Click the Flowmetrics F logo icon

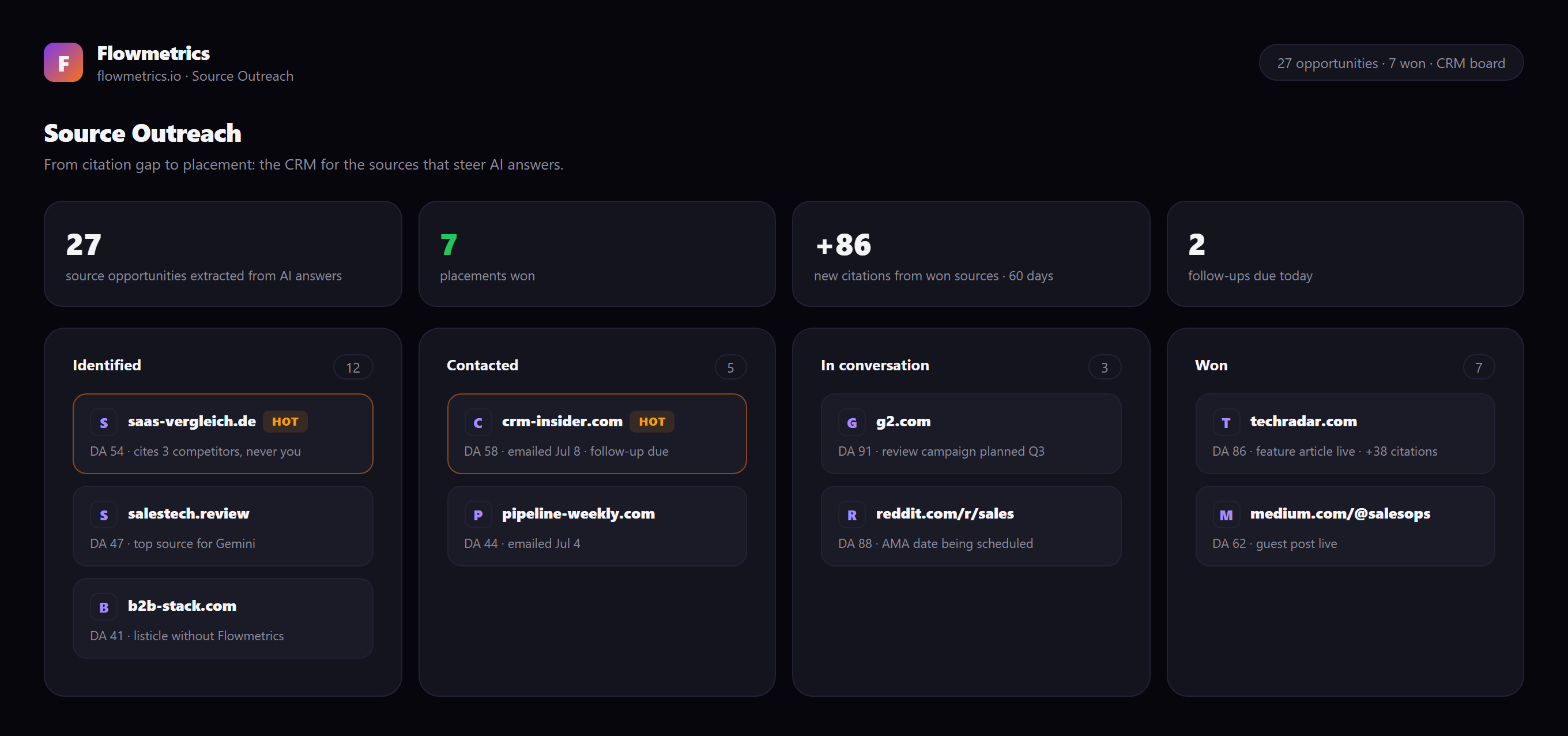63,62
